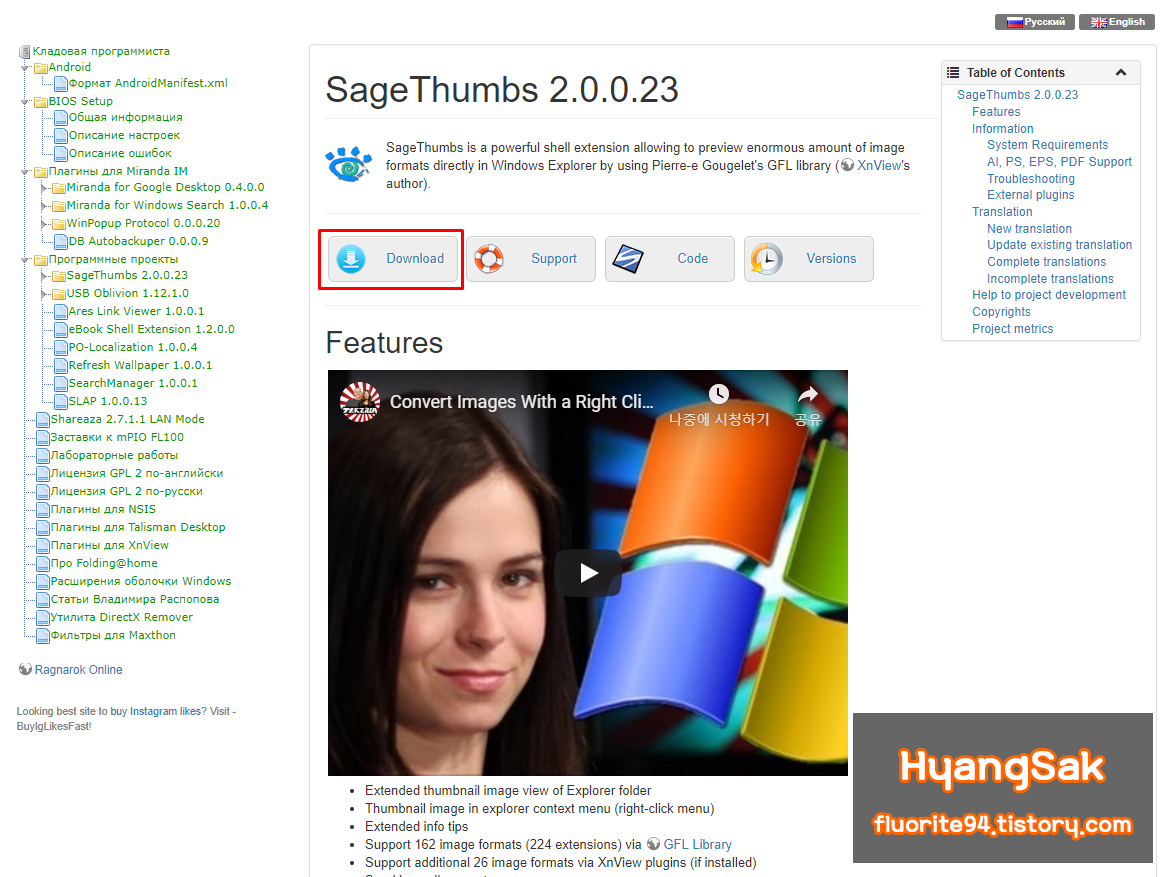Expand WinPopup Protocol 0.0.0.20 node

click(x=44, y=224)
